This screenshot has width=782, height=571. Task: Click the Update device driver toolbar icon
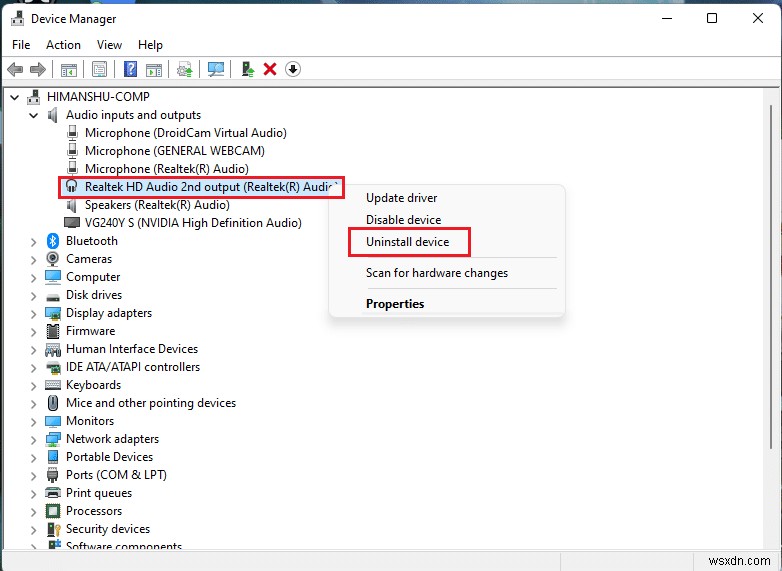click(185, 69)
